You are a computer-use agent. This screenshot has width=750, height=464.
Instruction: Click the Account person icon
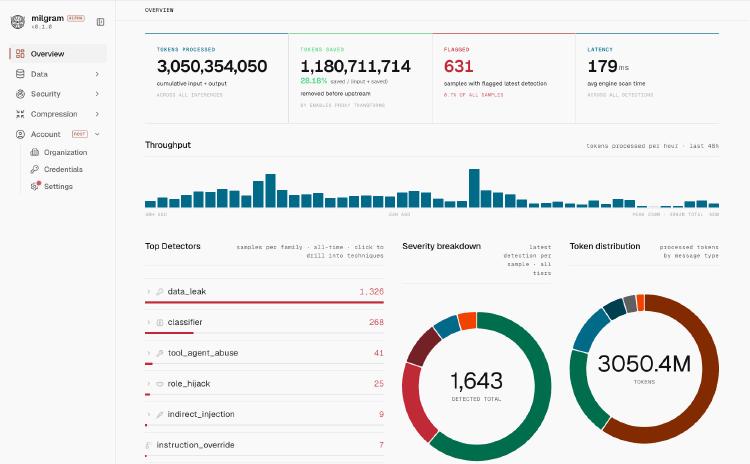click(x=20, y=134)
